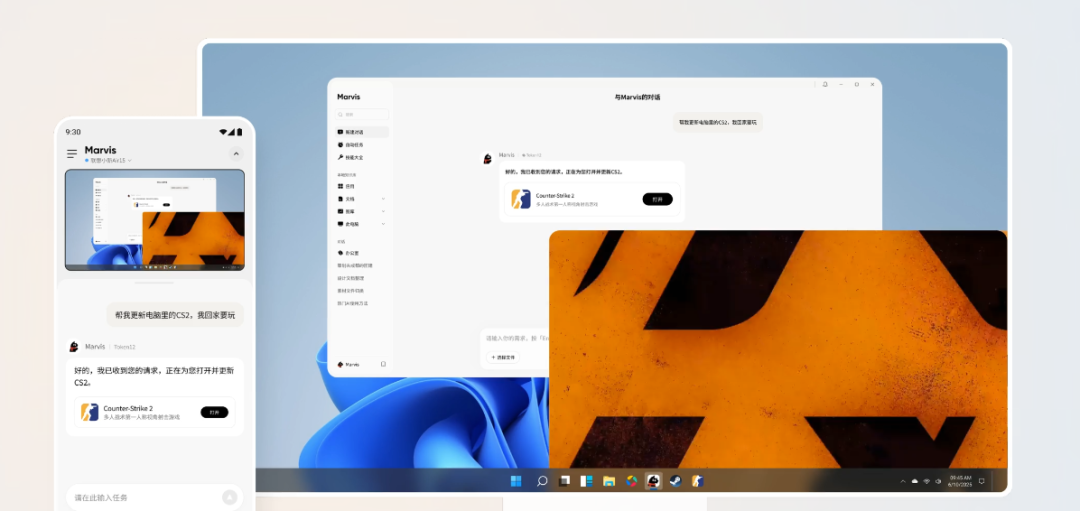This screenshot has height=511, width=1080.
Task: Select the 新建对话 item in the Marvis sidebar
Action: 362,132
